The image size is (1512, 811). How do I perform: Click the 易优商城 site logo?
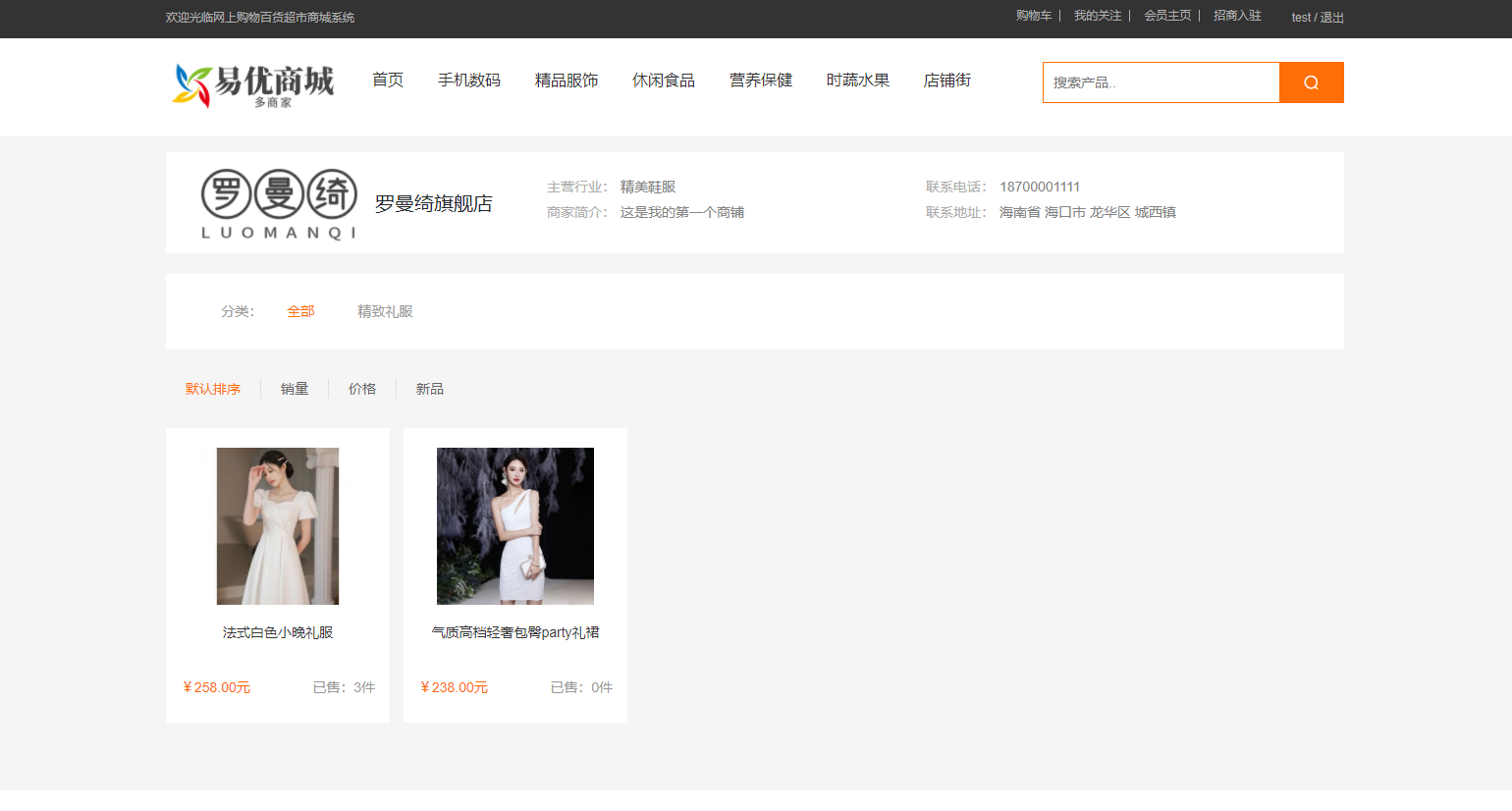pyautogui.click(x=253, y=85)
